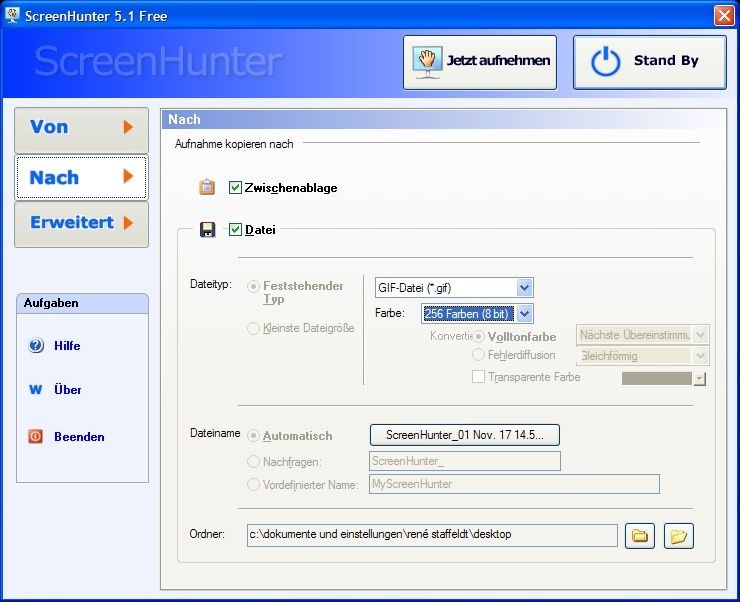Screen dimensions: 740x602
Task: Click the Beenden link
Action: [x=79, y=437]
